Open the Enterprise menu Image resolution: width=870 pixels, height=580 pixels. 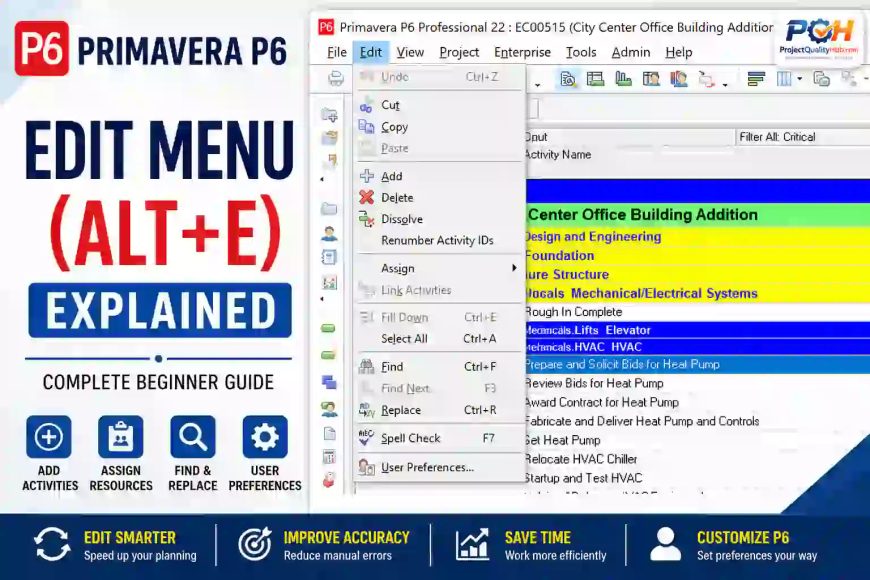522,52
